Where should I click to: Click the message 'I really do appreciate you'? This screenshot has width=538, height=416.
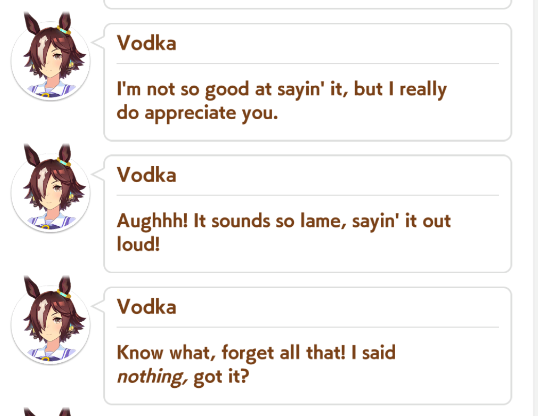[282, 101]
